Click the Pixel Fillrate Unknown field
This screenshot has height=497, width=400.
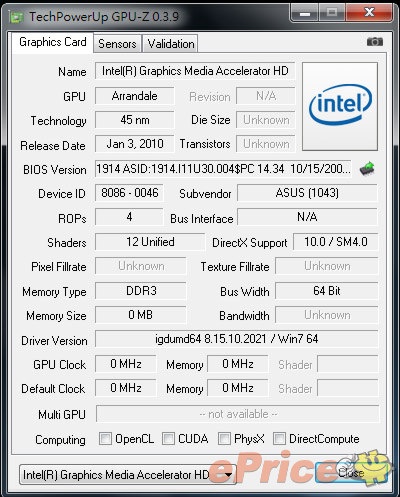(x=141, y=266)
